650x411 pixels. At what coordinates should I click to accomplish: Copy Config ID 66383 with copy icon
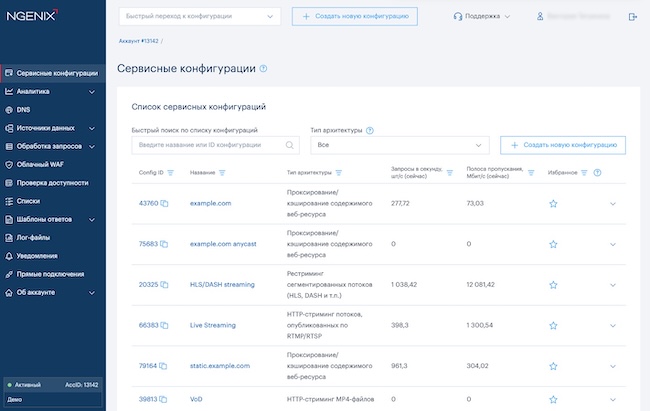tap(164, 326)
